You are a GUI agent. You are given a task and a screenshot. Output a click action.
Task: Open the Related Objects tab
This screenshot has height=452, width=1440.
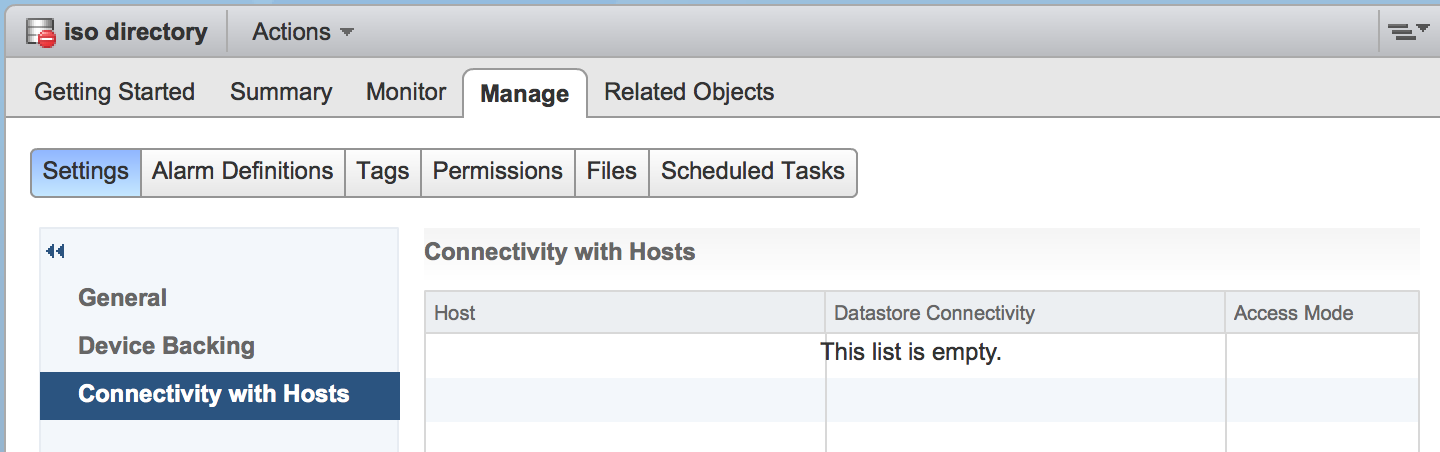[x=689, y=92]
